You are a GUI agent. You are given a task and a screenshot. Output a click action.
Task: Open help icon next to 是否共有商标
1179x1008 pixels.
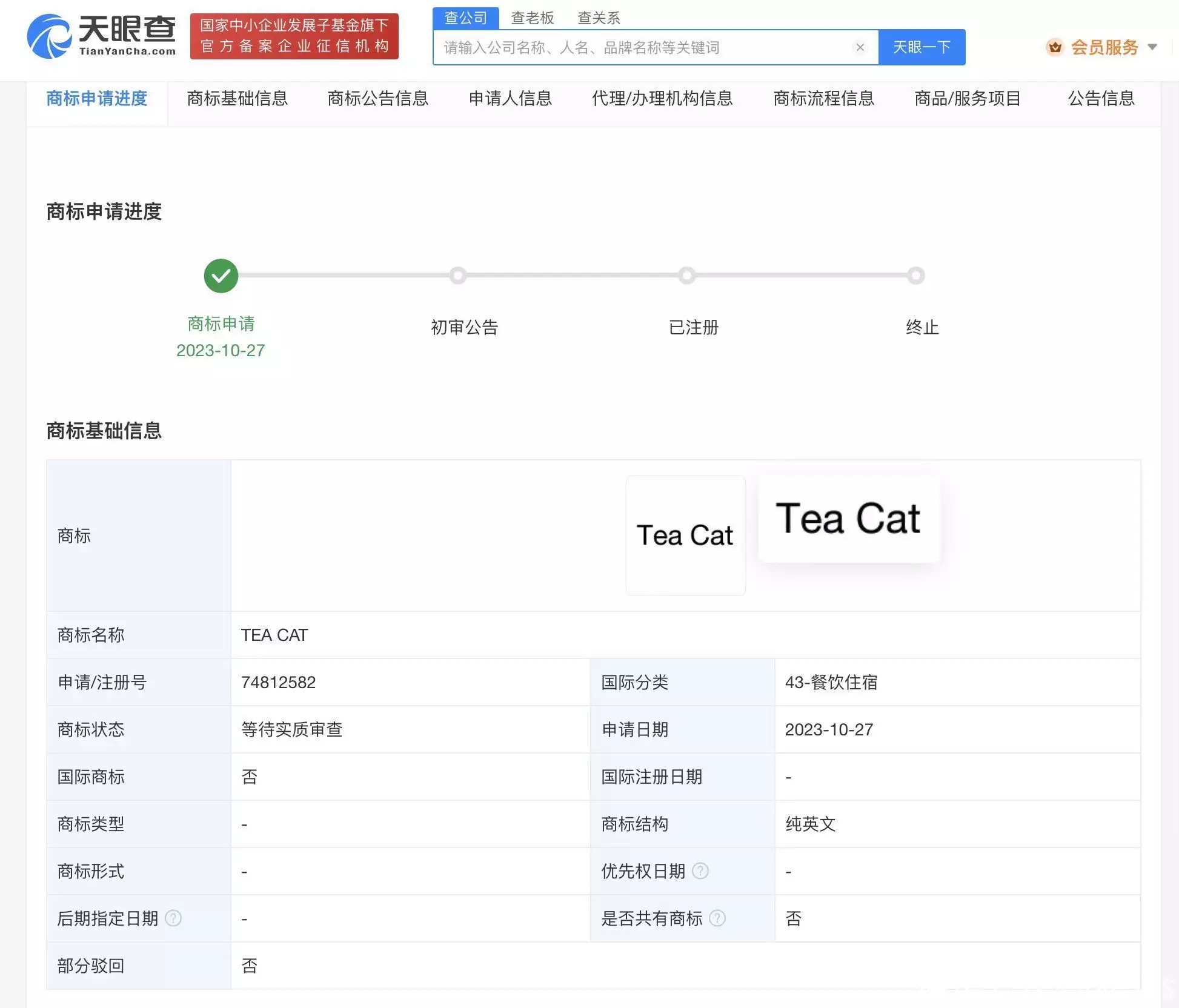[717, 918]
